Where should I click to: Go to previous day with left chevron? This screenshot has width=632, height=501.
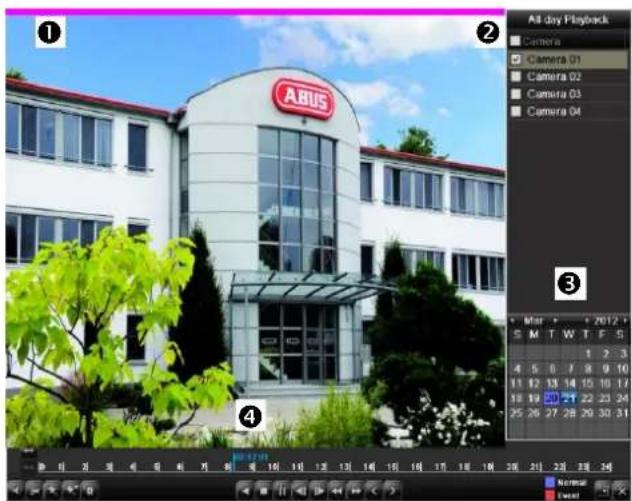[x=374, y=491]
